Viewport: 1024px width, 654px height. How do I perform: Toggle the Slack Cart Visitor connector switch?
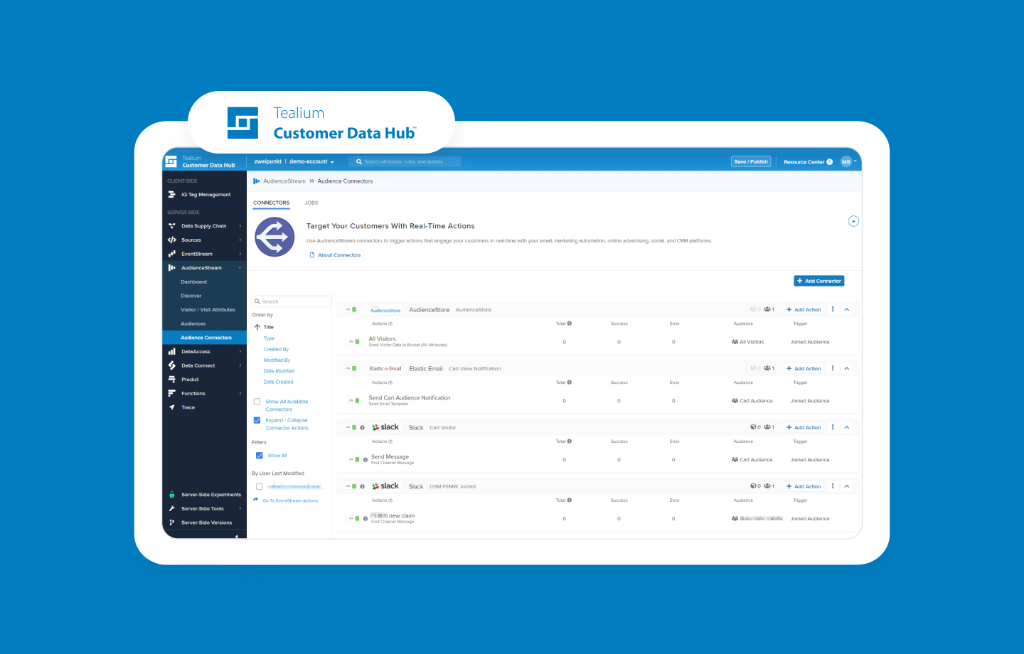pos(352,427)
